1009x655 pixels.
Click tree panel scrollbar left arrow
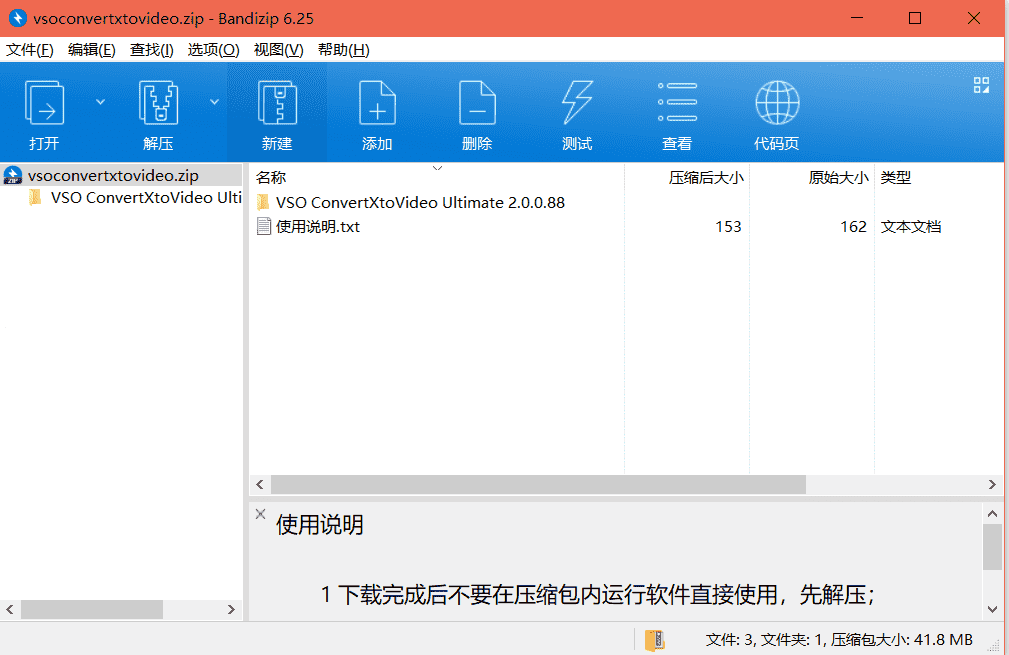coord(10,609)
